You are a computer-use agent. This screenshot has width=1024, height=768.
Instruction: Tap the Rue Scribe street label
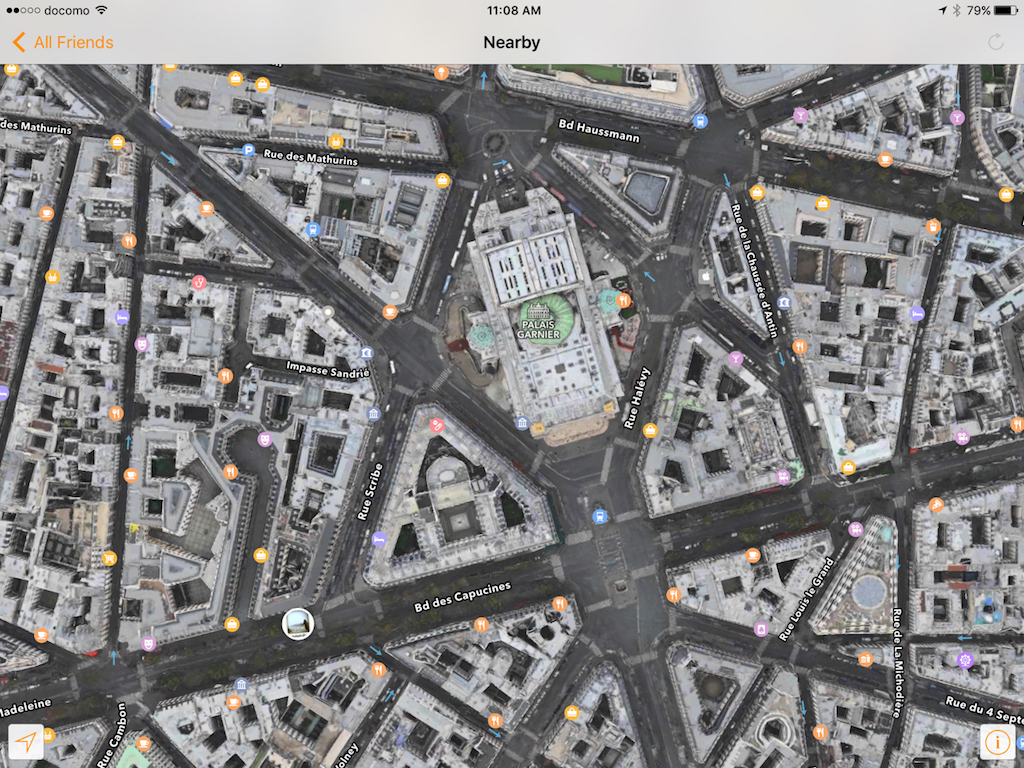[370, 491]
